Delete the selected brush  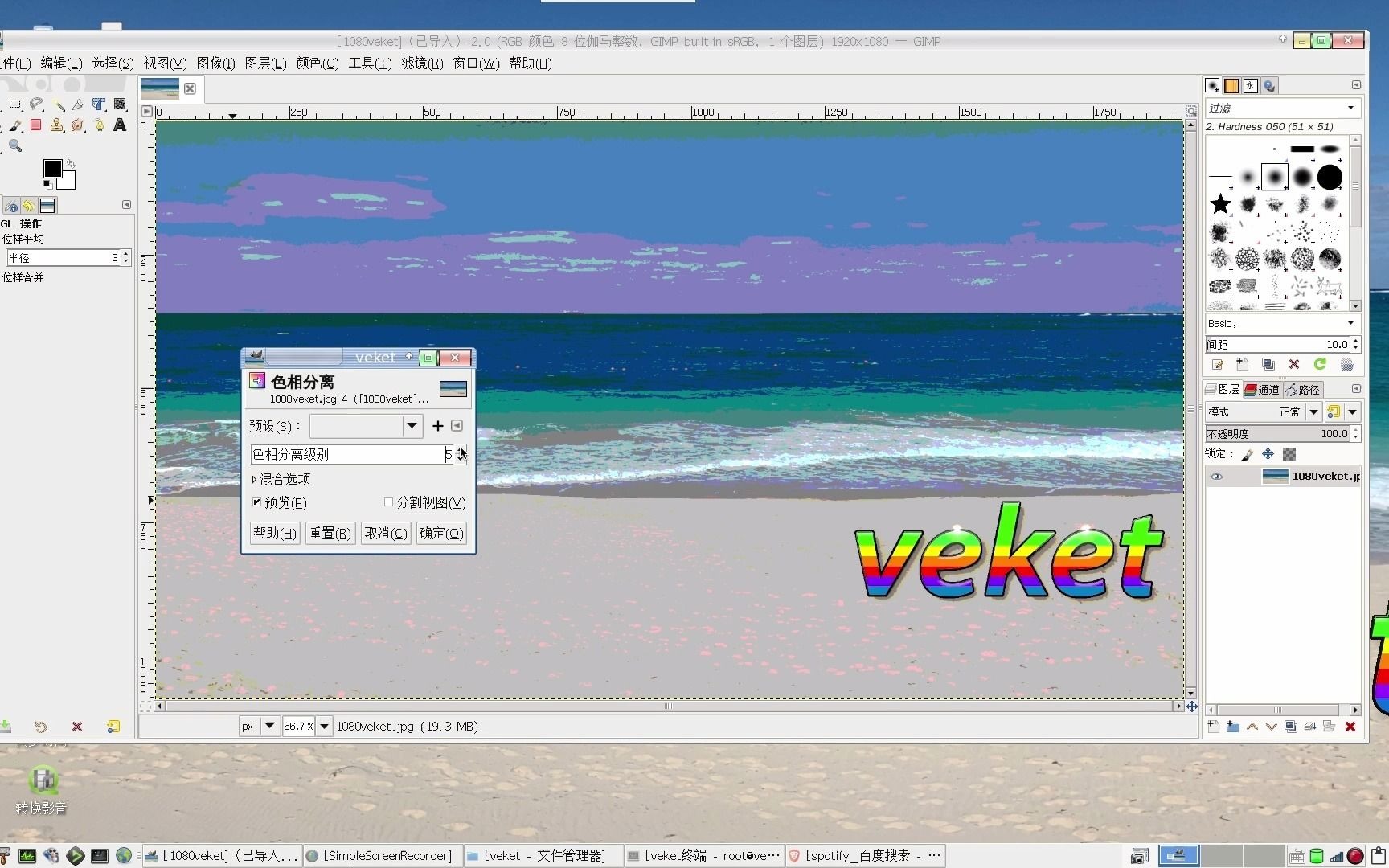[1294, 364]
